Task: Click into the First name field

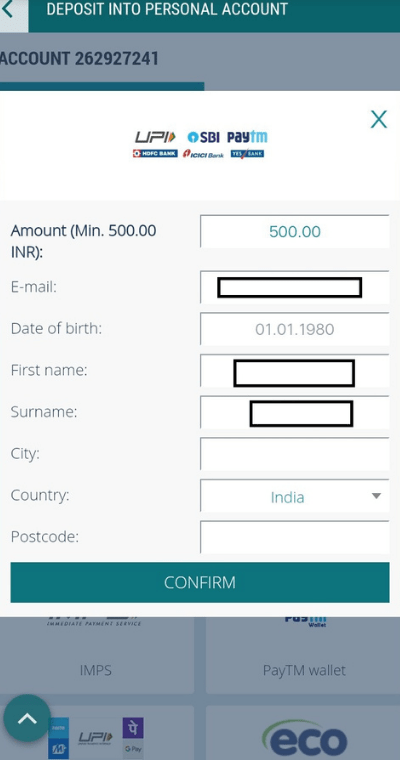Action: coord(295,371)
